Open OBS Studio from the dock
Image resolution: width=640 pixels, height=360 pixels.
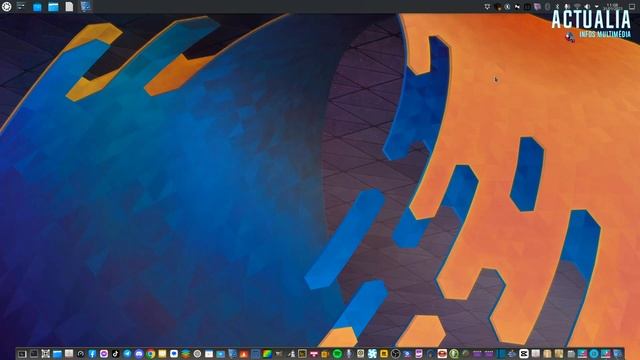[x=396, y=354]
